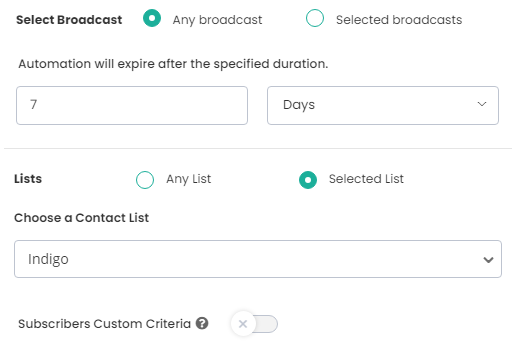Enable the Subscribers Custom Criteria toggle
The height and width of the screenshot is (361, 518).
pos(254,324)
